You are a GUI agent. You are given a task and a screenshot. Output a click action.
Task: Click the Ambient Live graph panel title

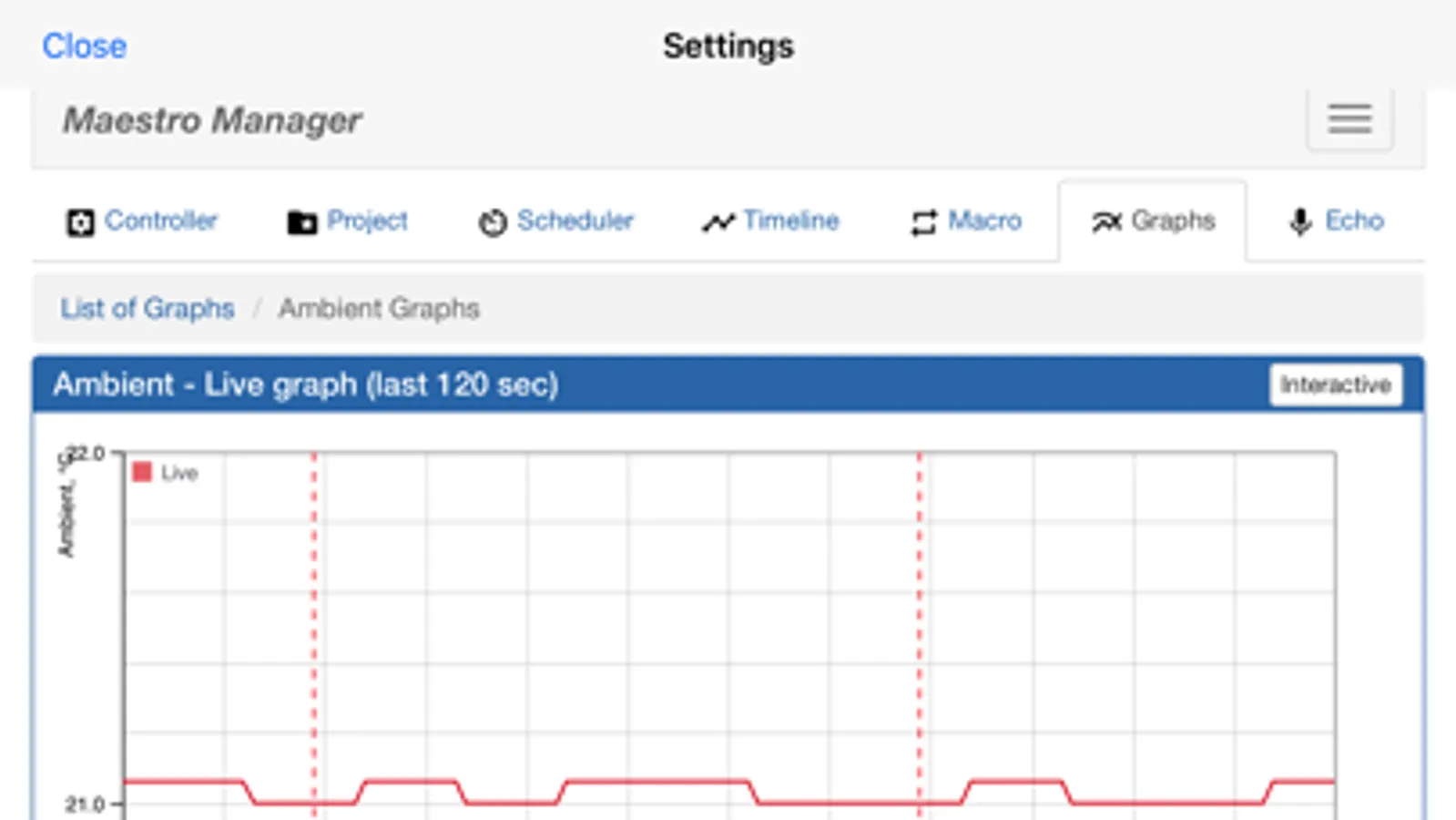pyautogui.click(x=306, y=384)
